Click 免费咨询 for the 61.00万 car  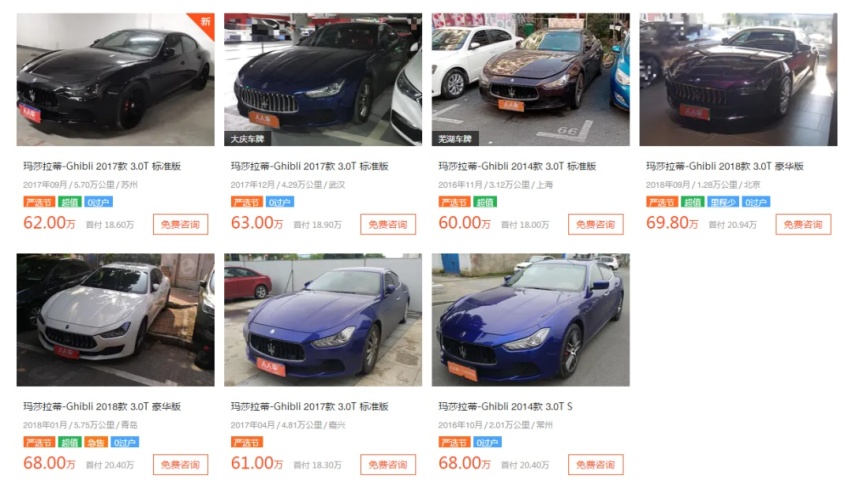pyautogui.click(x=388, y=465)
